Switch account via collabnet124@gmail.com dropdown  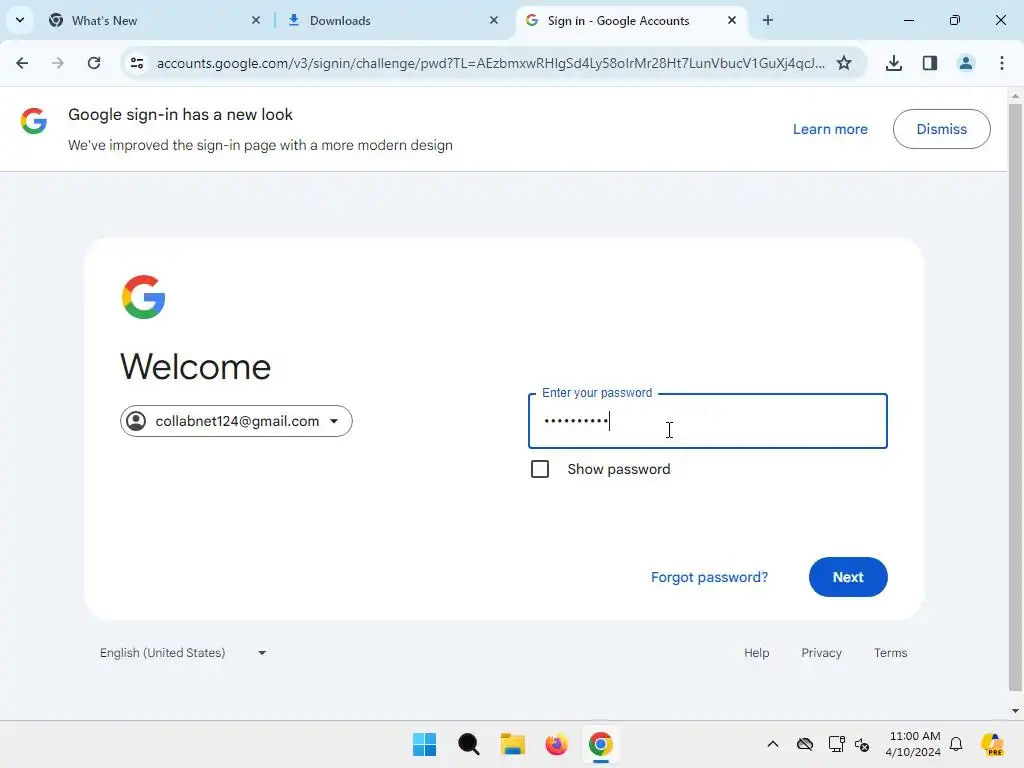(236, 421)
